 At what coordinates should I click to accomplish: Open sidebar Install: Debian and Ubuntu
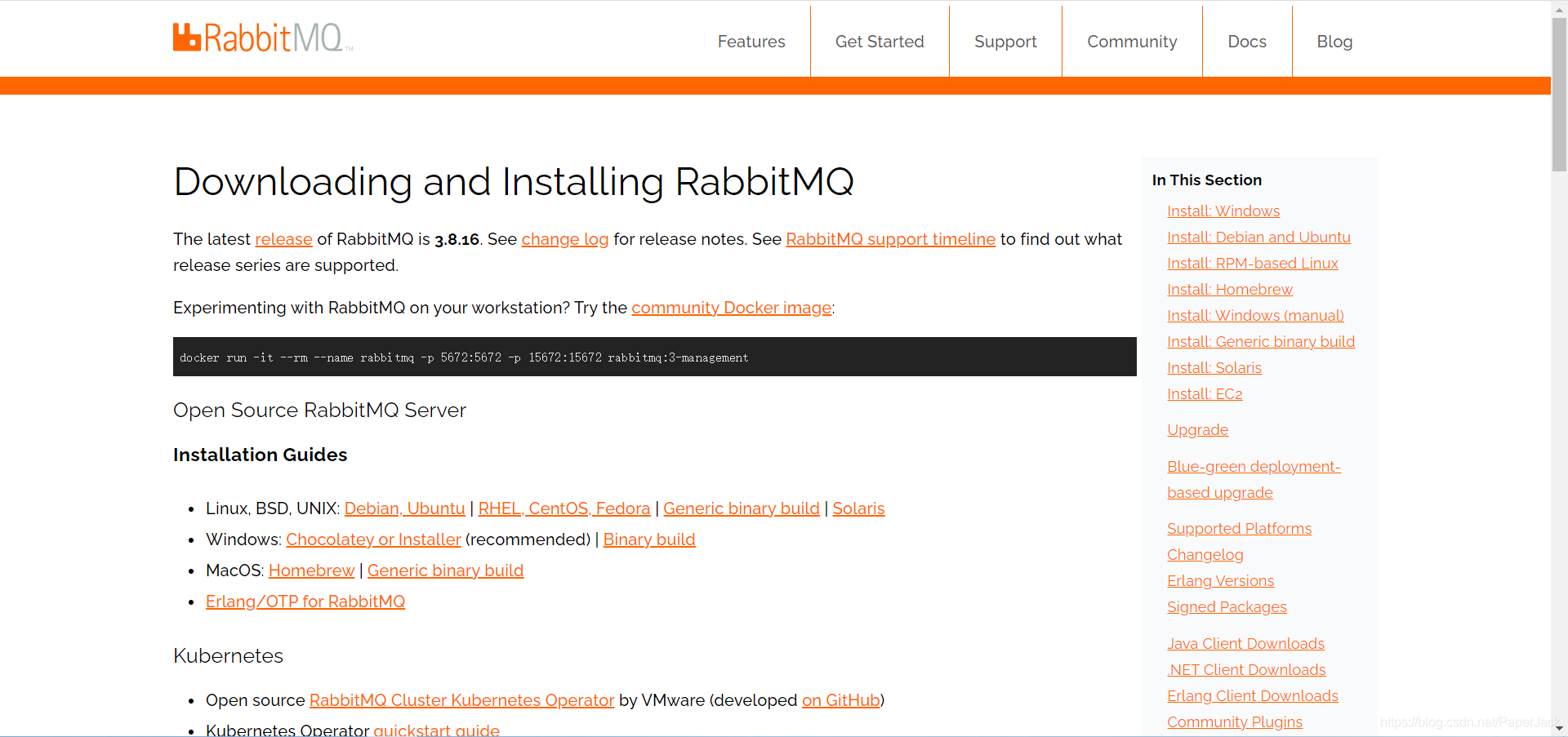pyautogui.click(x=1258, y=238)
